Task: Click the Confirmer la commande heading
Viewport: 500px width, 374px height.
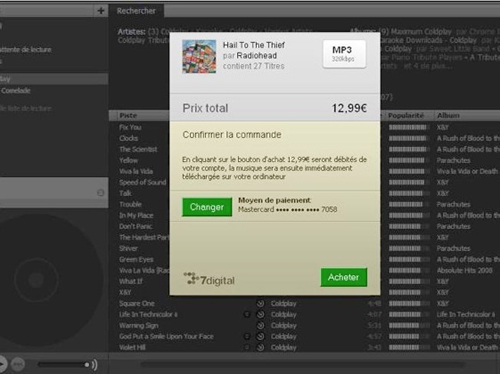Action: (x=232, y=135)
